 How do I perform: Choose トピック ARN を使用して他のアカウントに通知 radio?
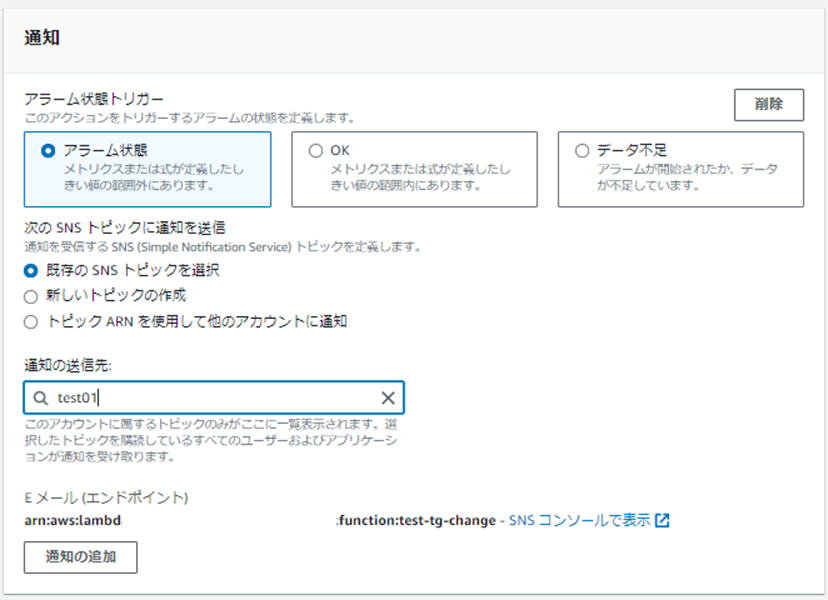coord(31,322)
